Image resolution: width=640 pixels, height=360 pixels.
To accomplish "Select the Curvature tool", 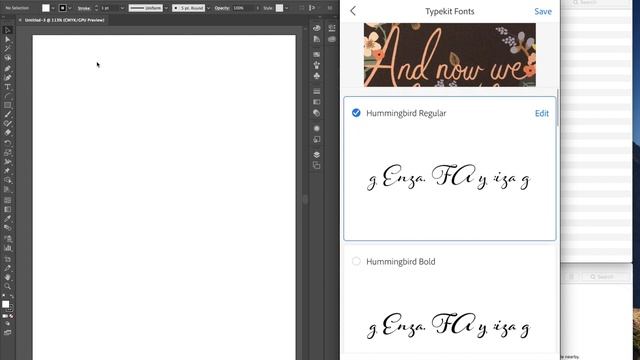I will coord(7,78).
